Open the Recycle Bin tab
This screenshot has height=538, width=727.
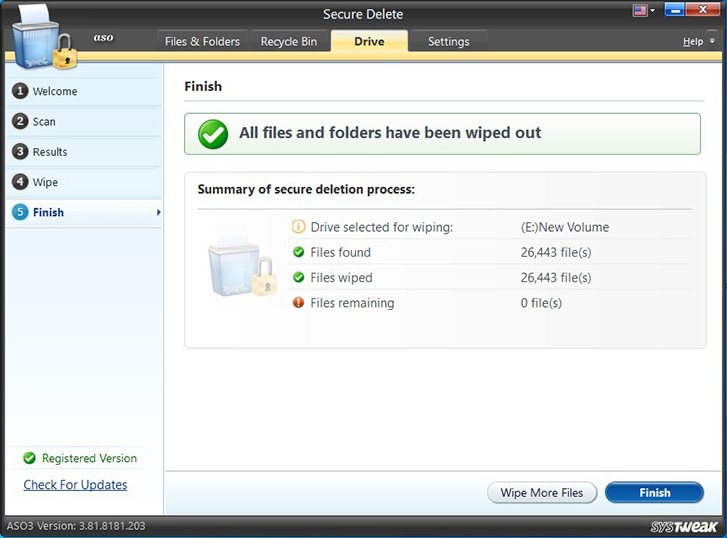[288, 42]
